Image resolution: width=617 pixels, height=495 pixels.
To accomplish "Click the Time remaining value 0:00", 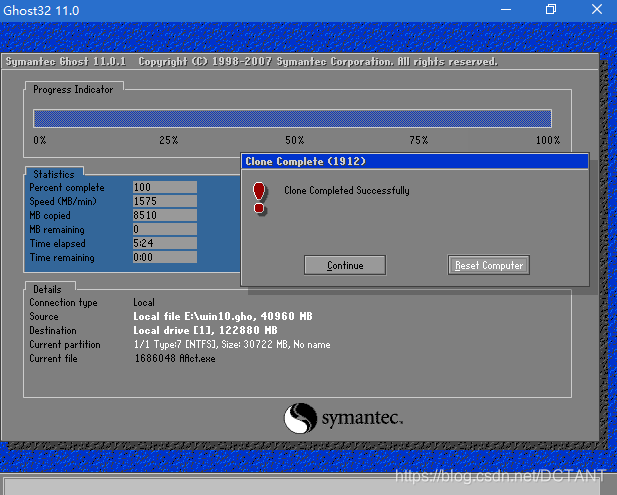I will 164,257.
